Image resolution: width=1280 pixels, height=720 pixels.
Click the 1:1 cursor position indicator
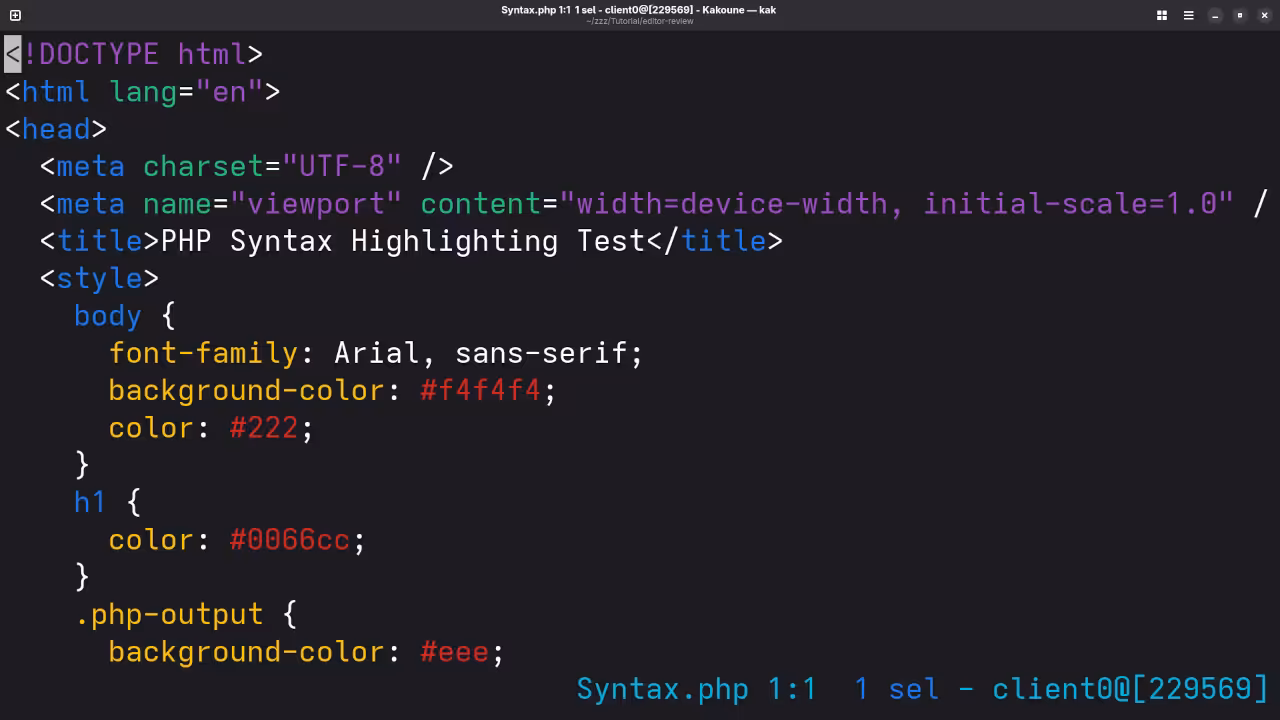coord(789,689)
